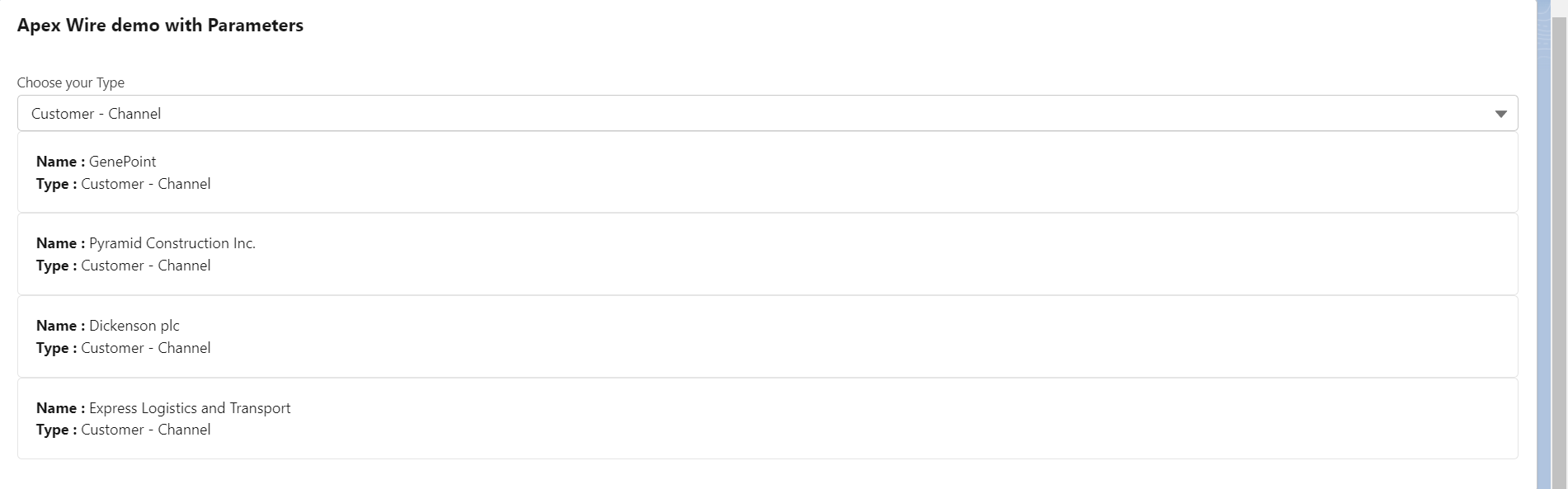Click Pyramid Construction Inc. name text
Screen dimensions: 1568x489
(x=172, y=243)
